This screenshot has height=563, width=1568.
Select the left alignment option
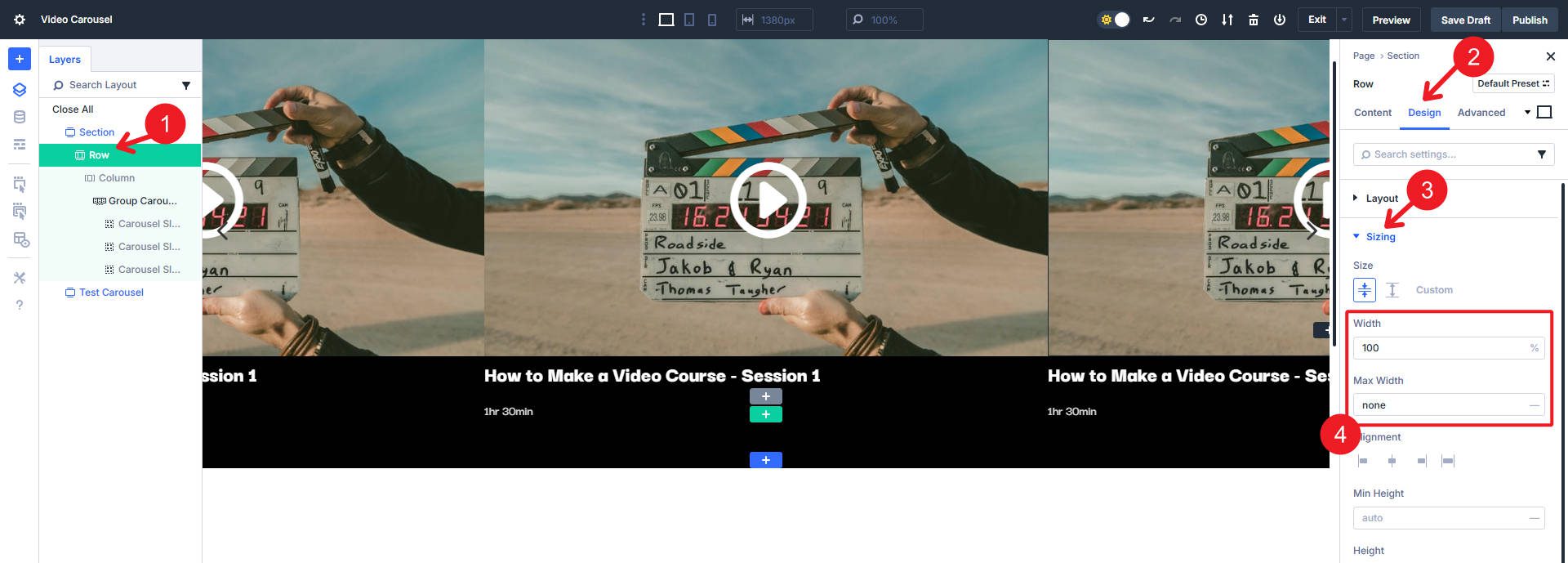1362,461
